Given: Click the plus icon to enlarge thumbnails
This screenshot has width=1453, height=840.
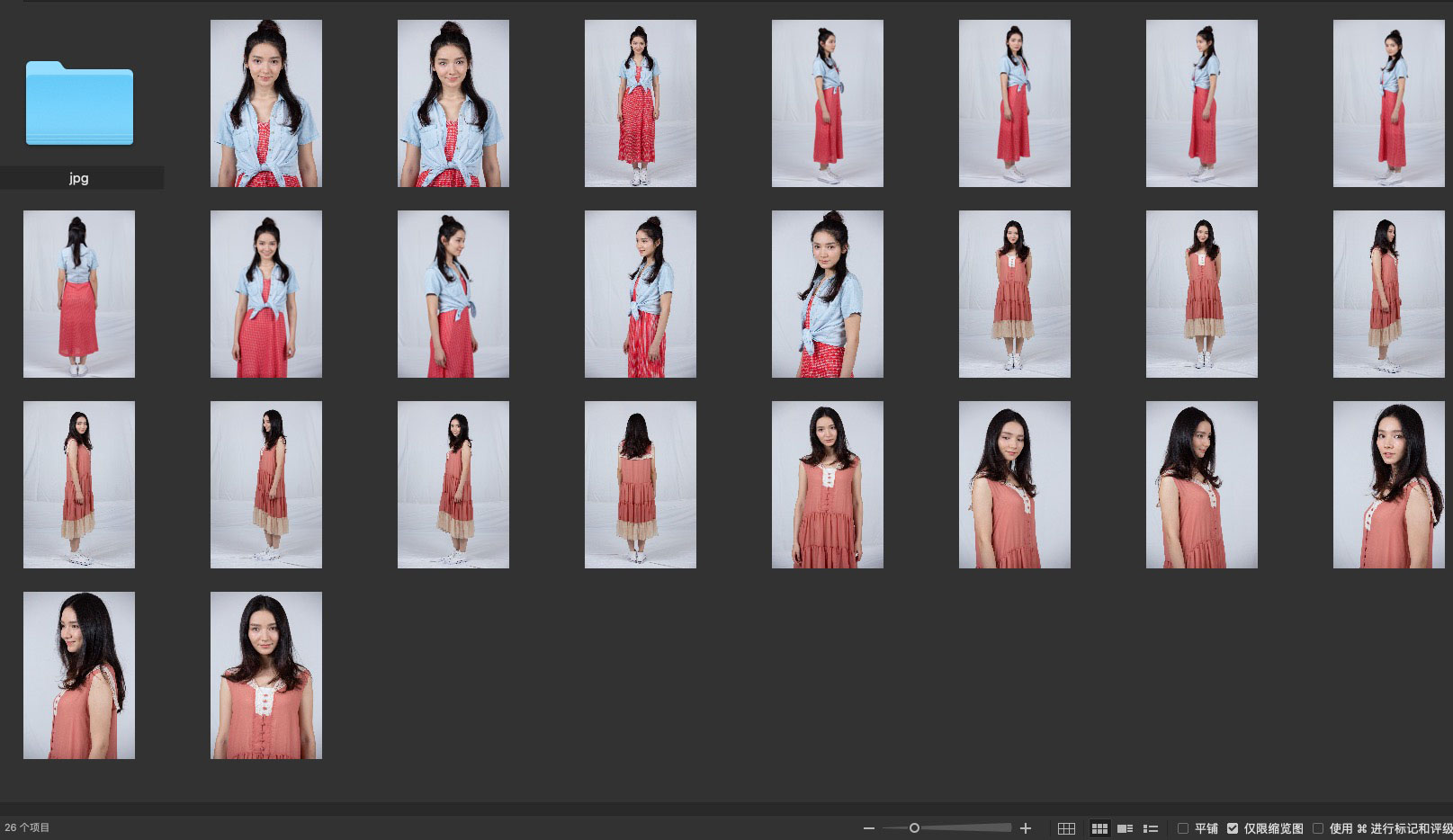Looking at the screenshot, I should coord(1026,828).
